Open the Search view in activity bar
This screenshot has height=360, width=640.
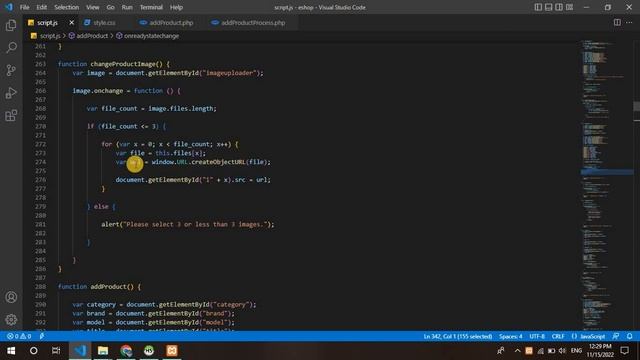11,47
